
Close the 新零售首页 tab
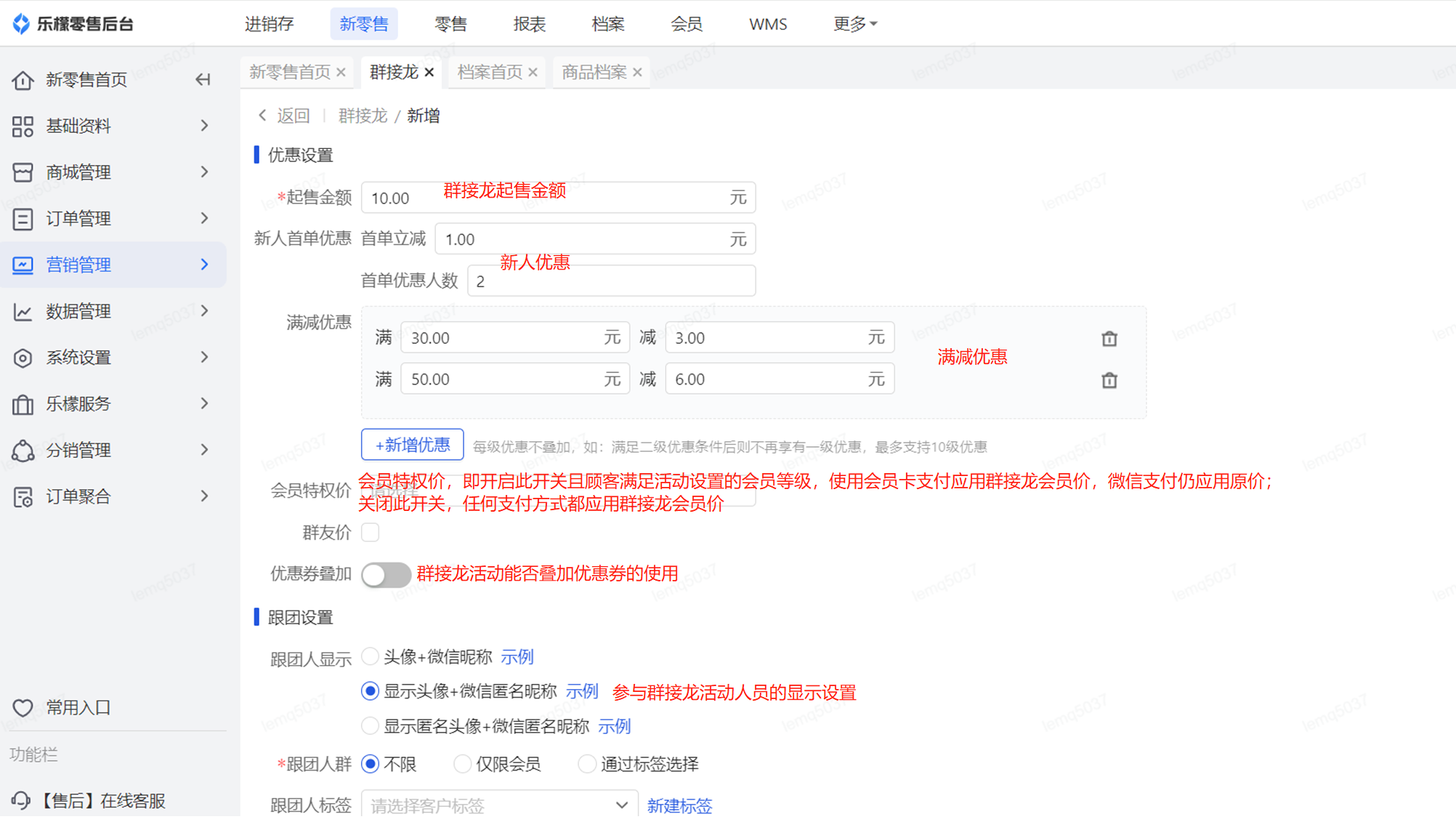point(341,72)
